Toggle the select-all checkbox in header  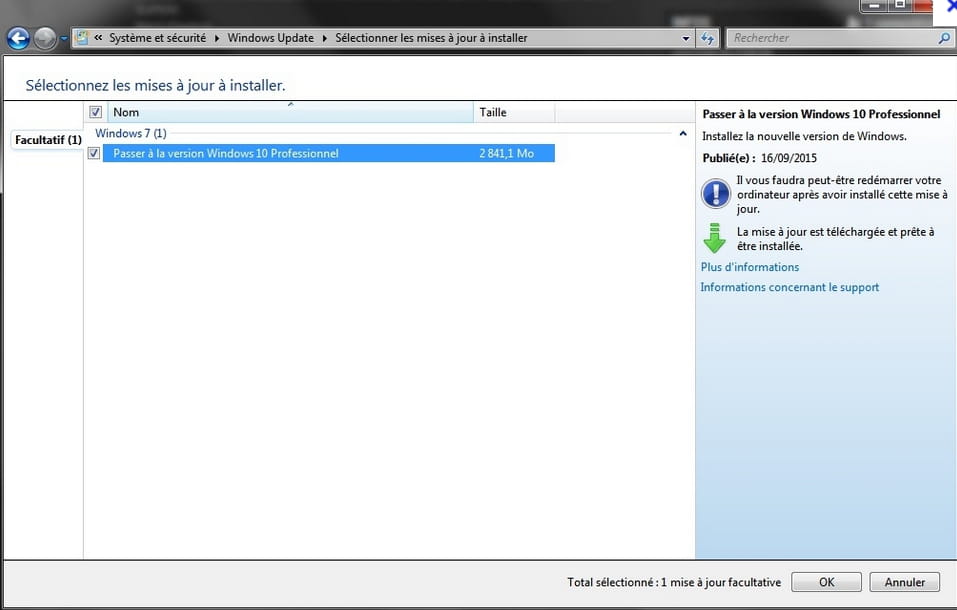coord(95,113)
